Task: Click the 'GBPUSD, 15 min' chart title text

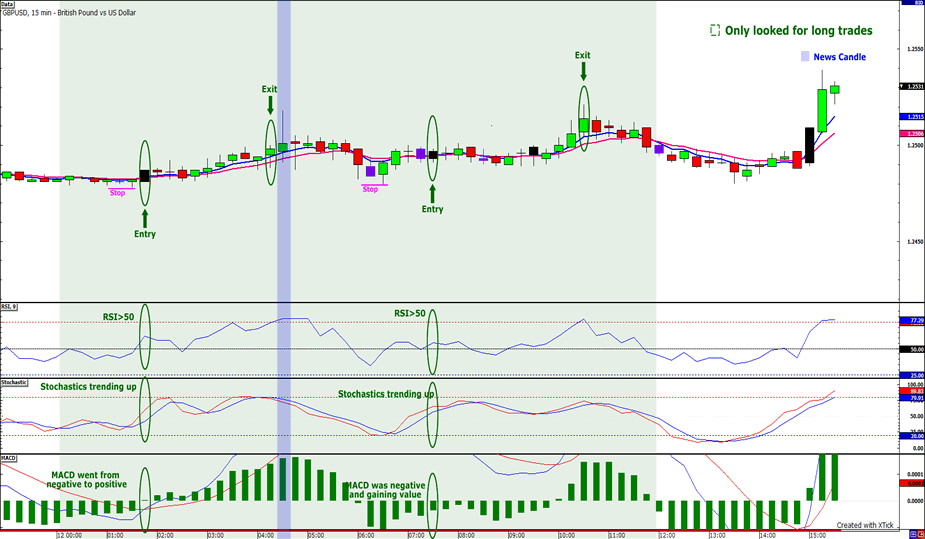Action: click(x=69, y=12)
